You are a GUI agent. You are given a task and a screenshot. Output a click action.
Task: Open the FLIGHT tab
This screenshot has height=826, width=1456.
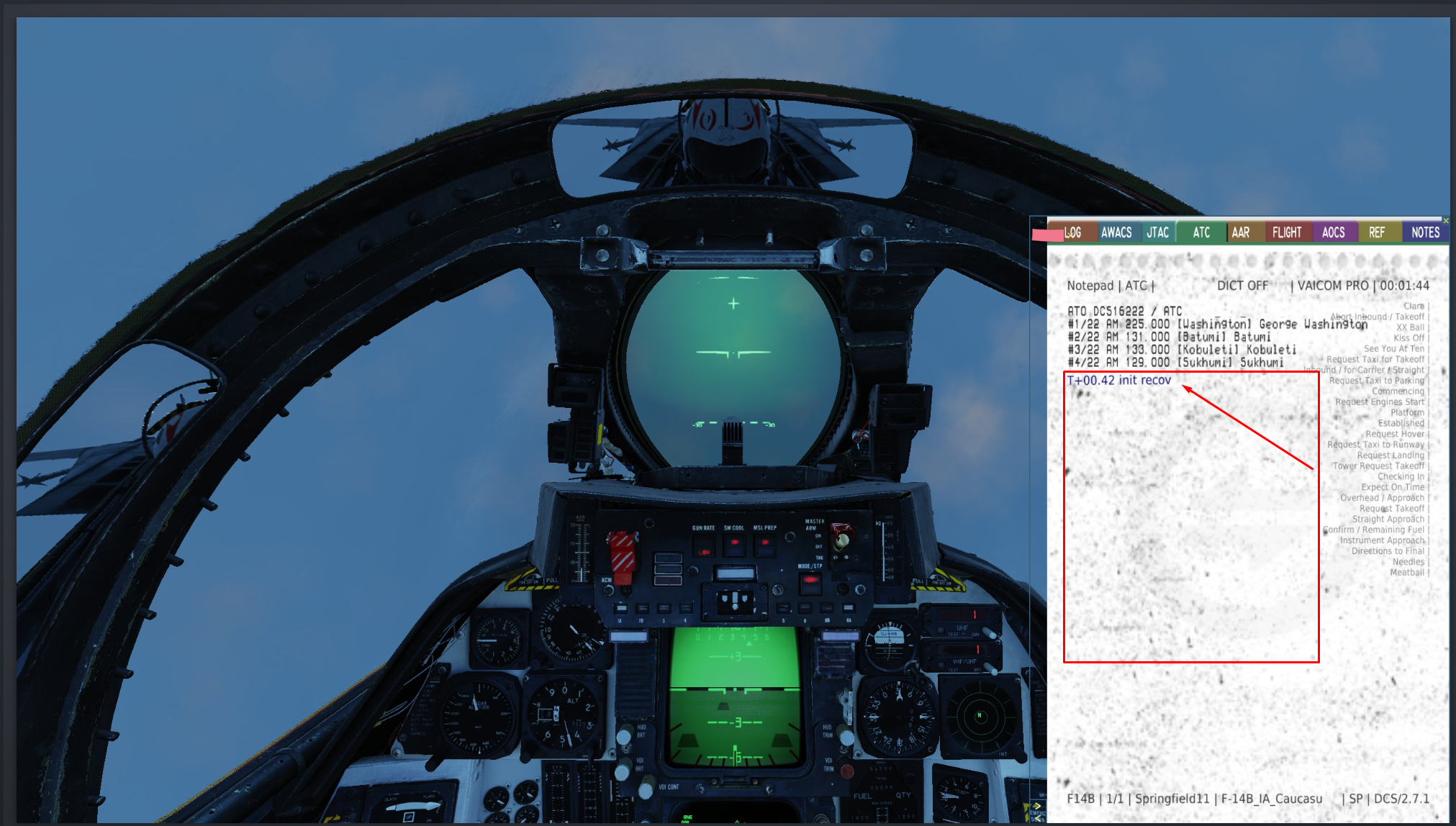pyautogui.click(x=1287, y=232)
